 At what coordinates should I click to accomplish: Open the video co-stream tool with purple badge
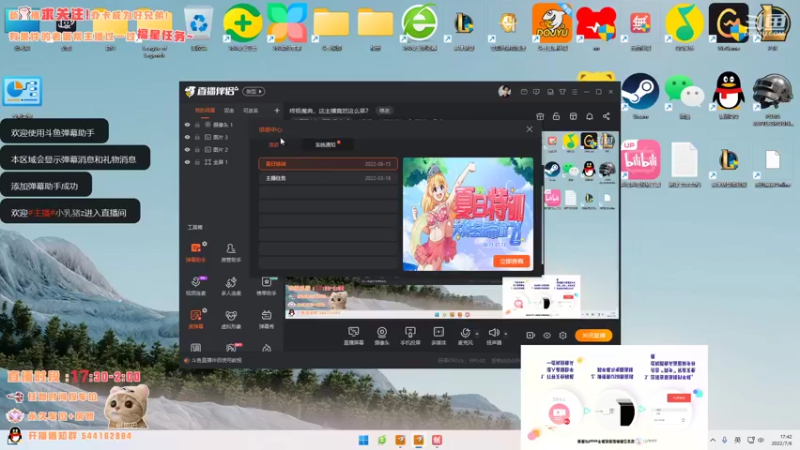196,286
